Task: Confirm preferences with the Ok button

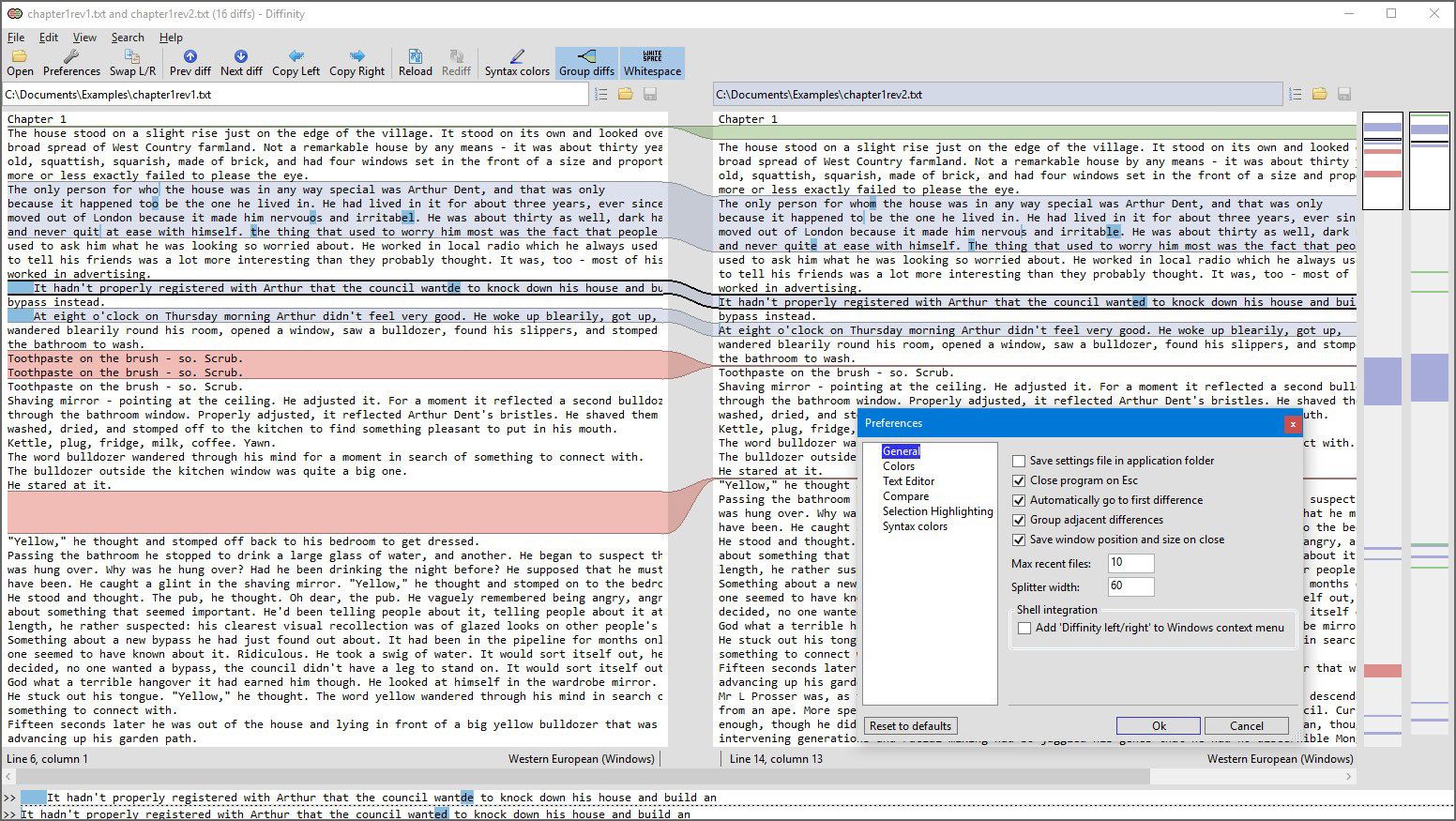Action: tap(1158, 725)
